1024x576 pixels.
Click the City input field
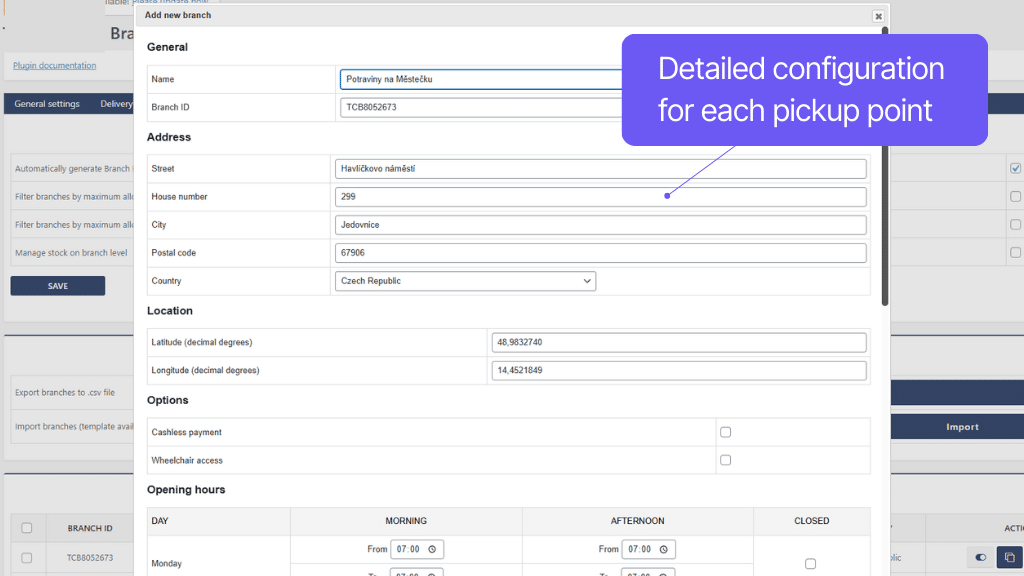tap(600, 225)
